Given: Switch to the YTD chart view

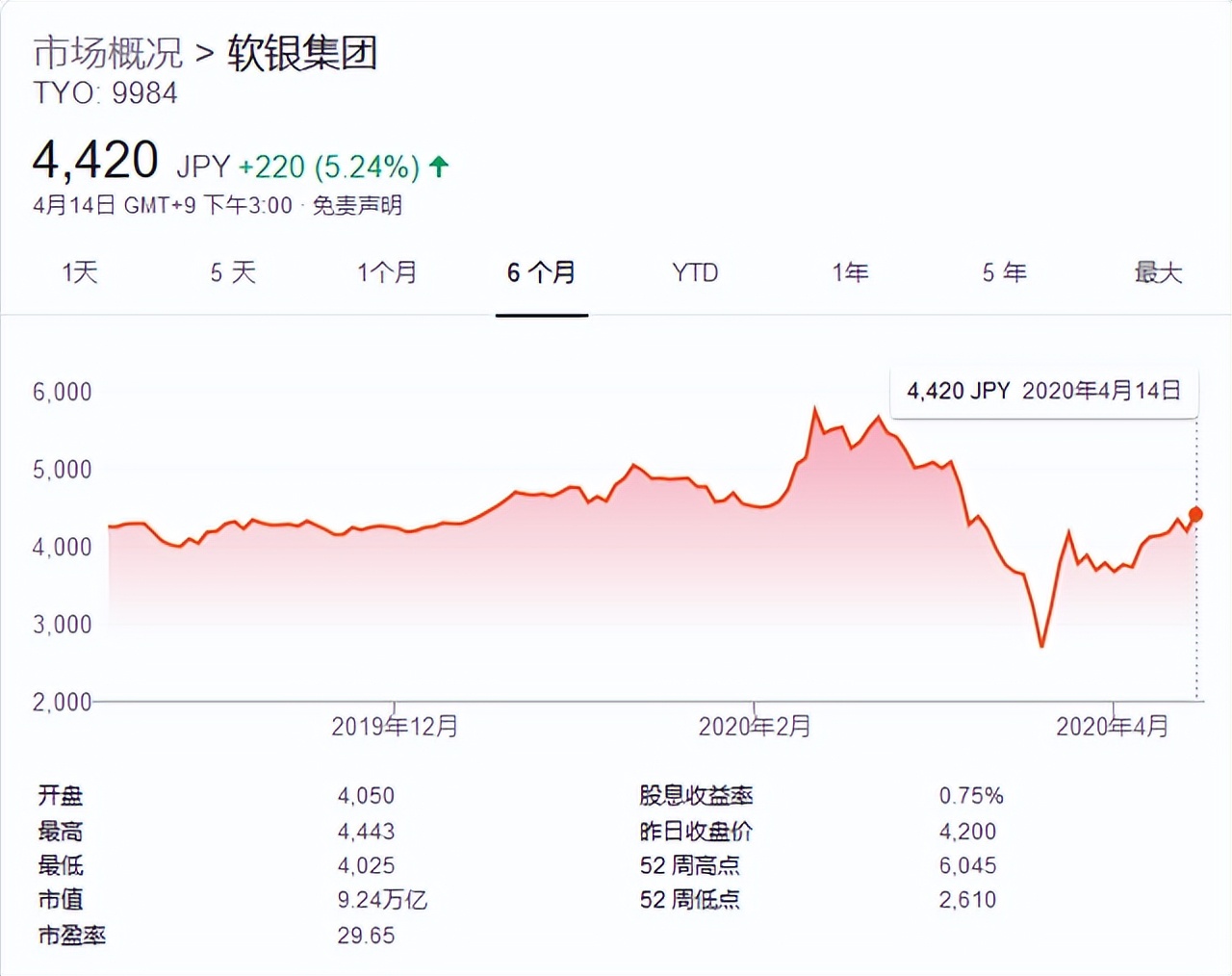Looking at the screenshot, I should [x=695, y=272].
